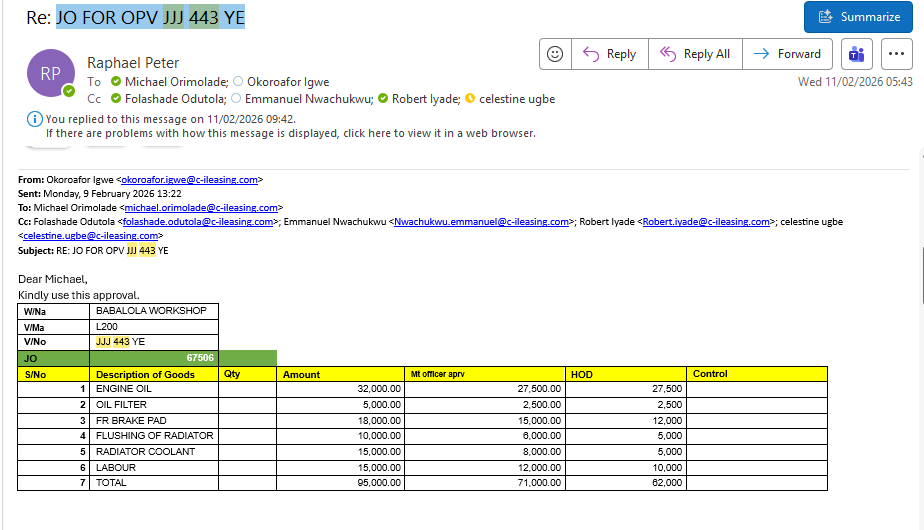The height and width of the screenshot is (530, 924).
Task: Click the Amount column header
Action: 340,374
